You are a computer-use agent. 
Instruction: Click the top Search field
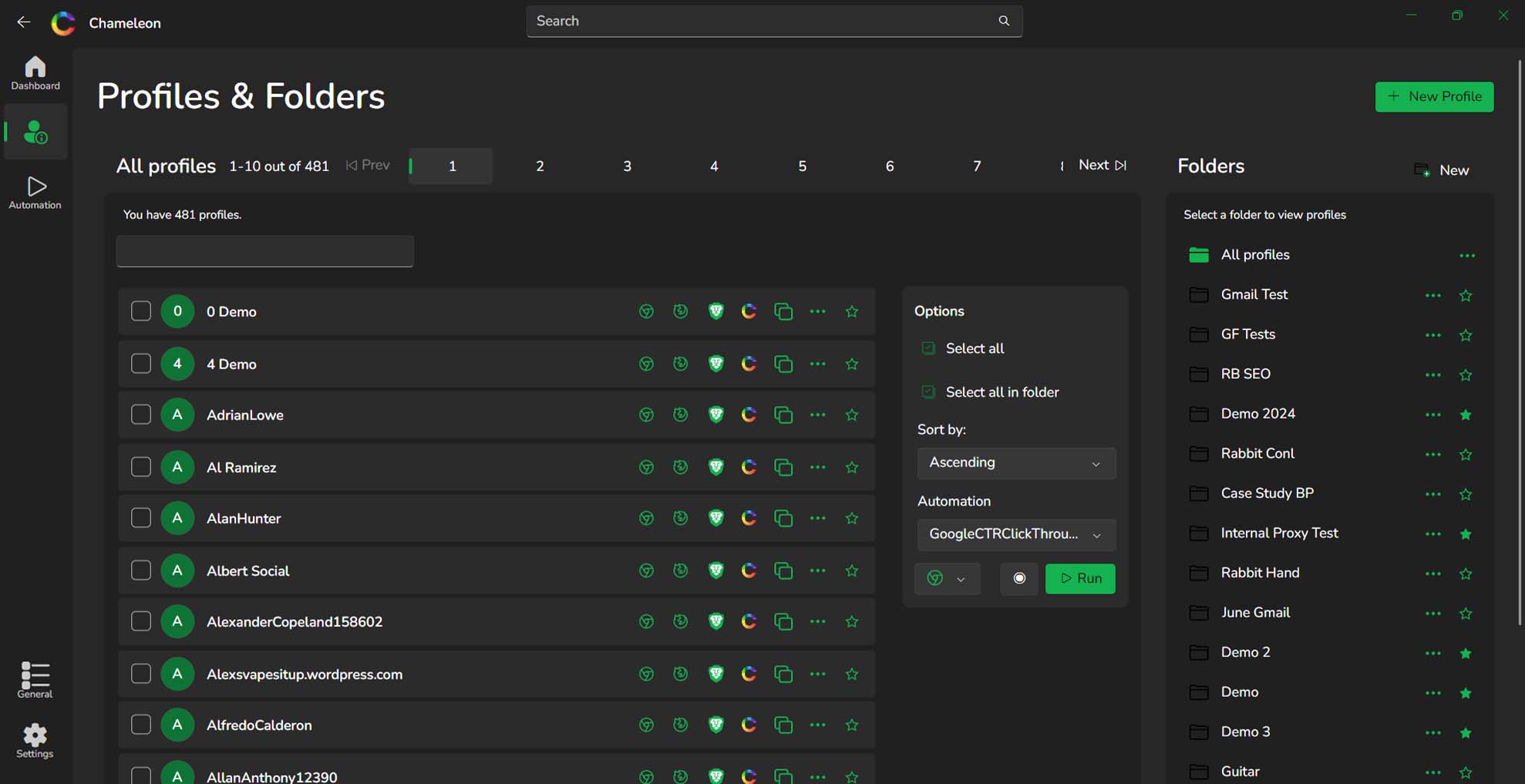pos(774,21)
